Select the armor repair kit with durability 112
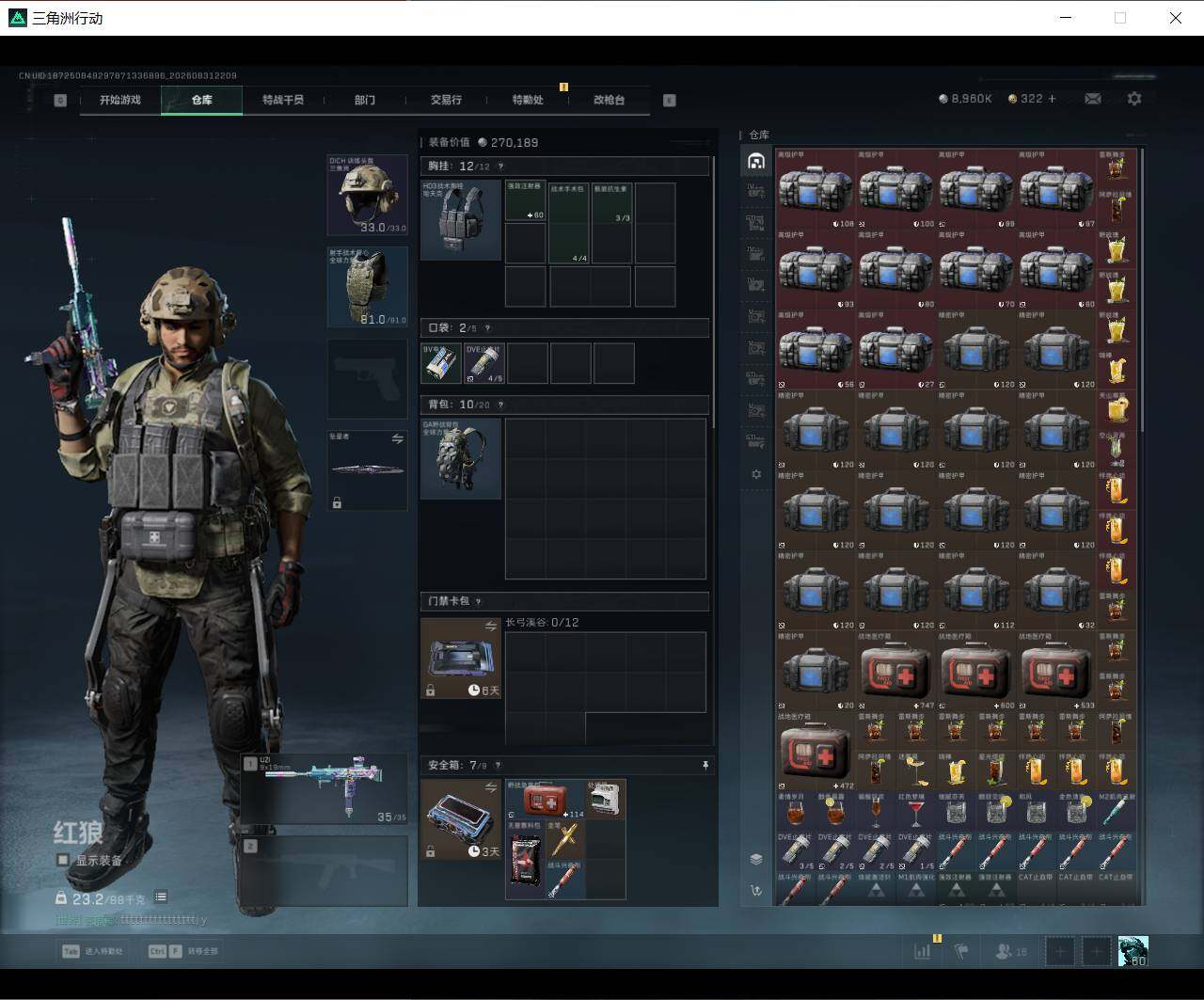 [x=977, y=591]
